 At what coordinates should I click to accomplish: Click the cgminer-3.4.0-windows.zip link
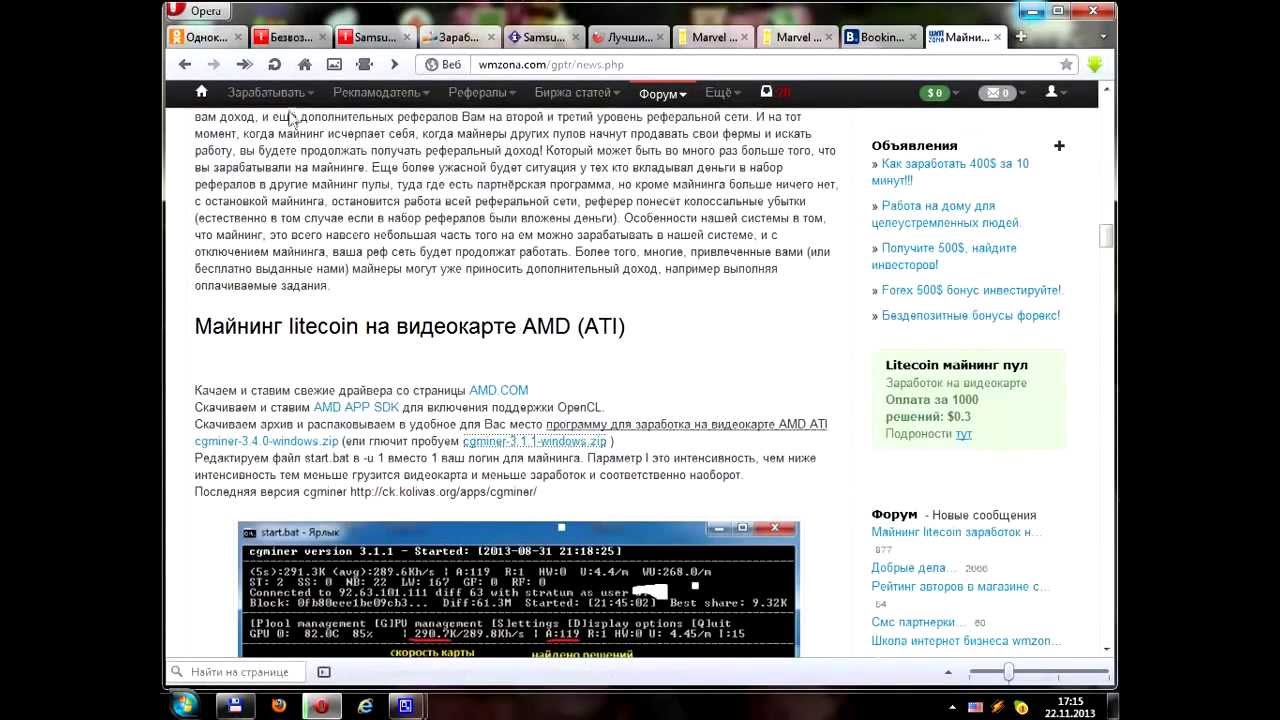[266, 441]
